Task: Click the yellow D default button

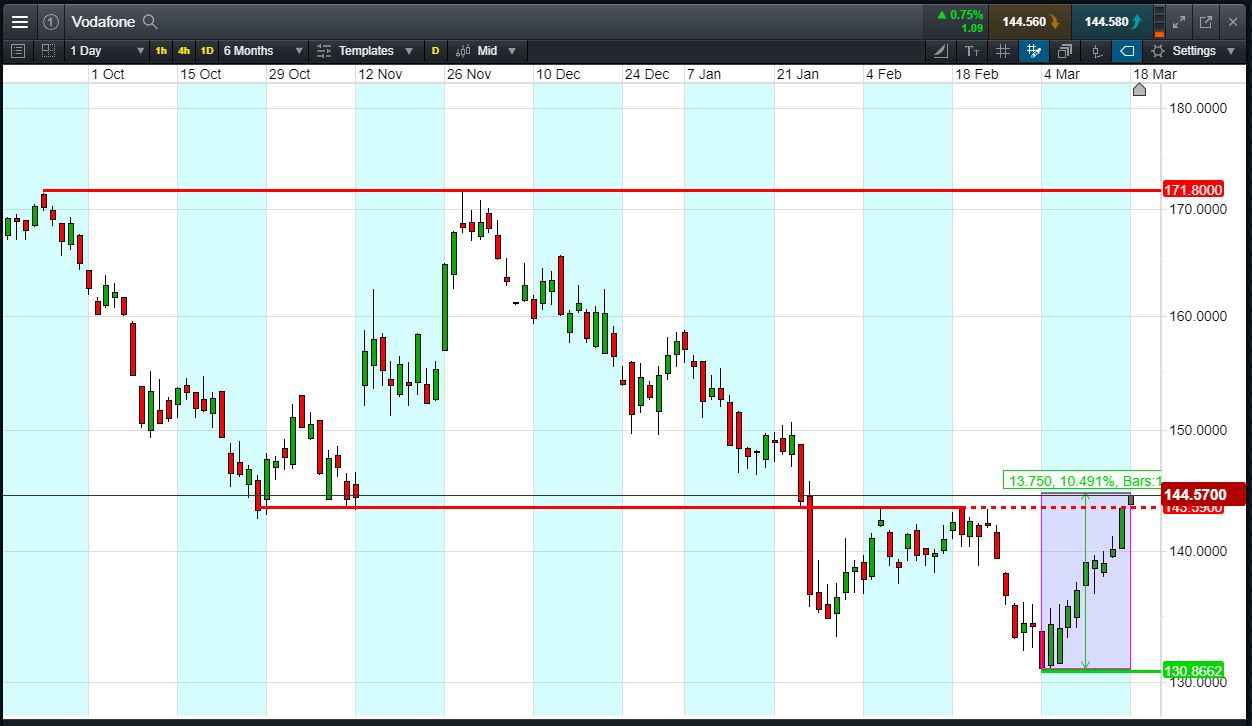Action: [435, 50]
